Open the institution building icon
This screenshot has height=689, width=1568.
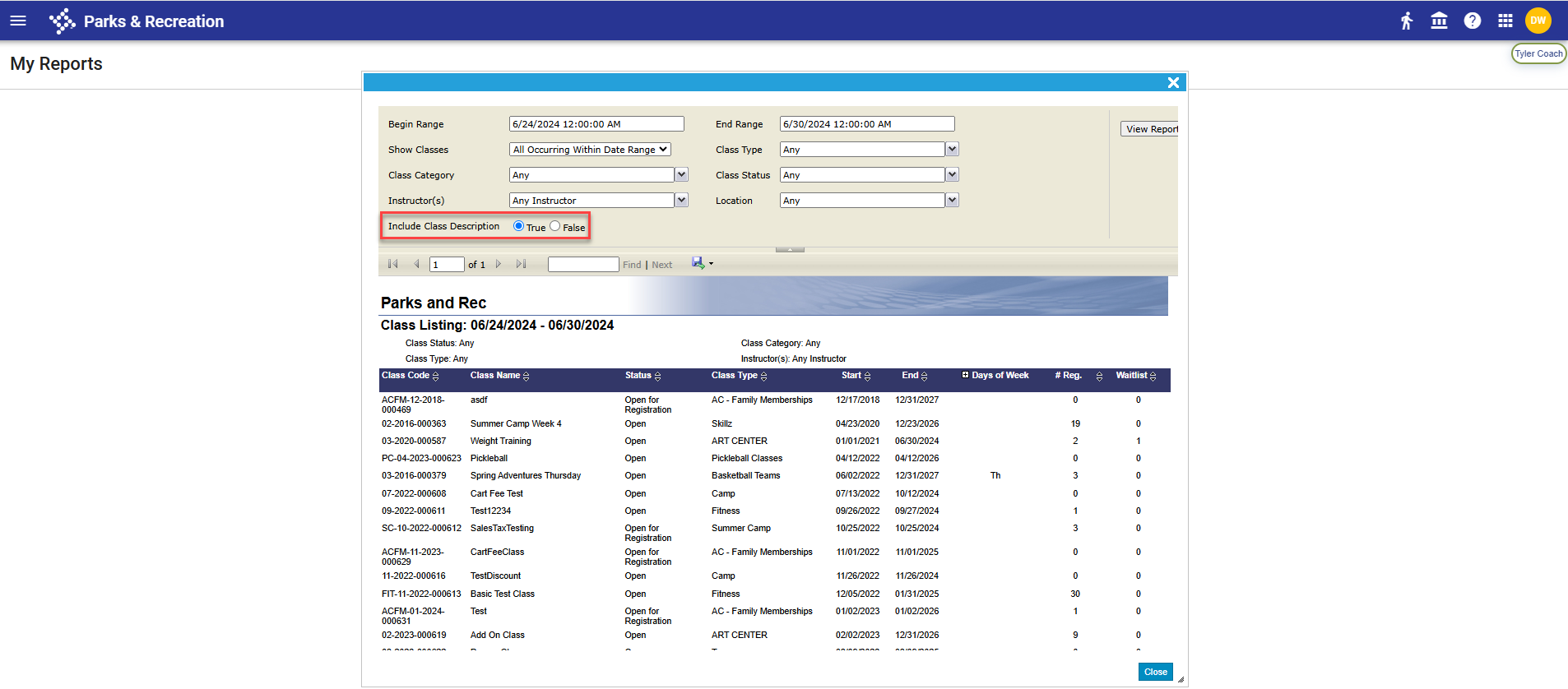point(1439,21)
